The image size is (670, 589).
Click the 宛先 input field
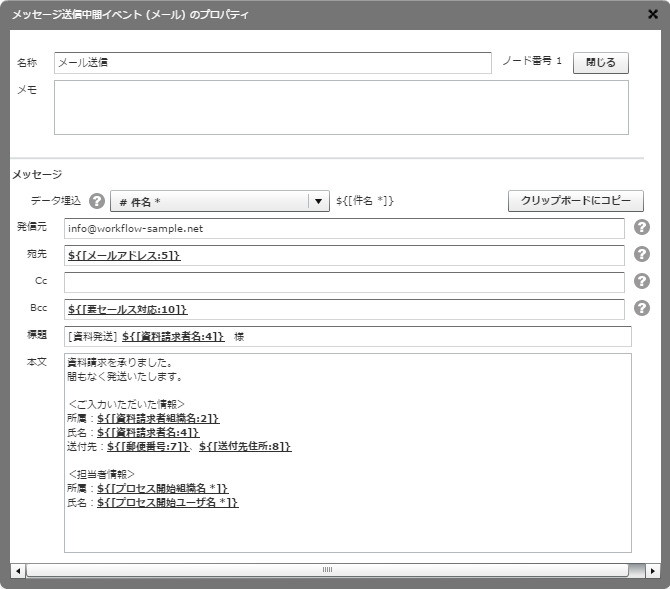(344, 256)
